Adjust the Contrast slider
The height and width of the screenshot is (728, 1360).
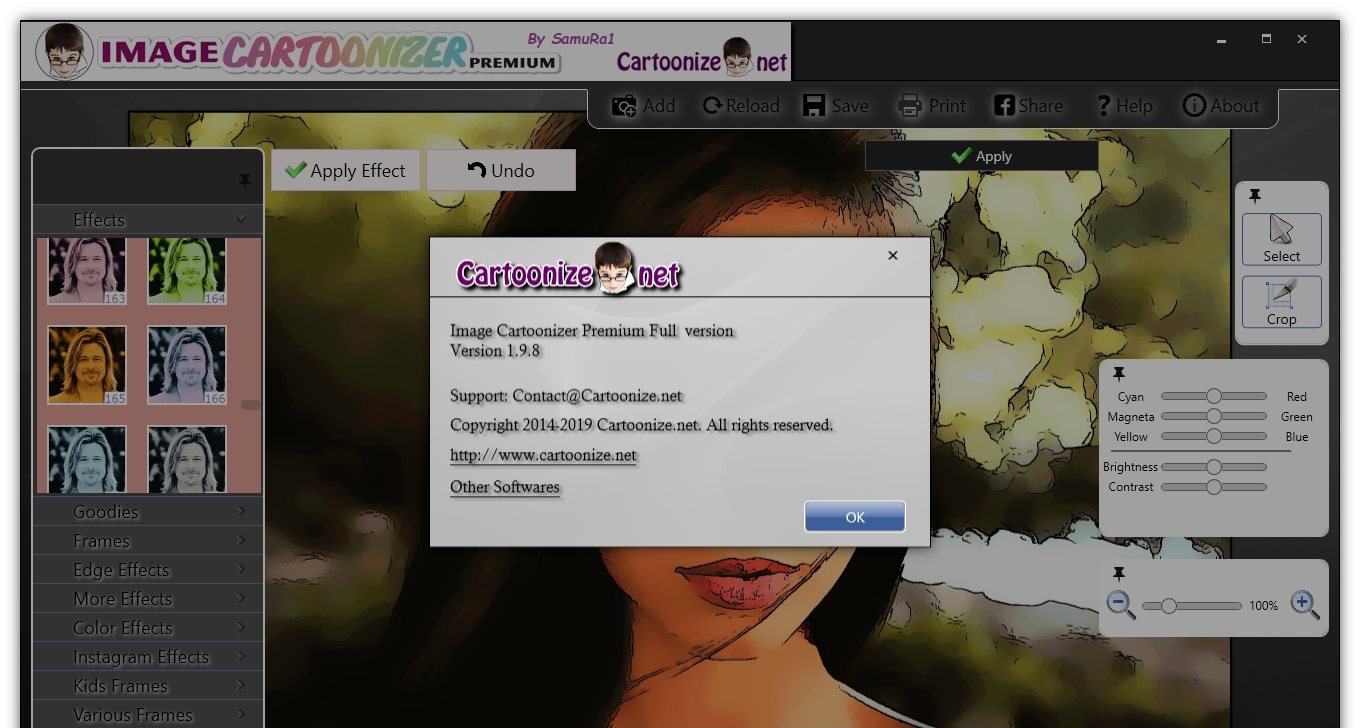tap(1214, 487)
